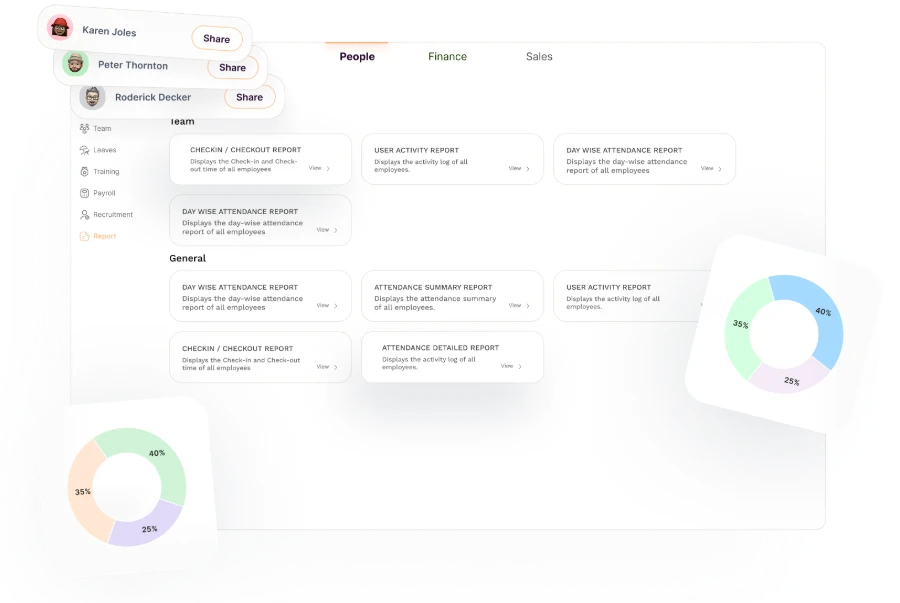Screen dimensions: 900x603
Task: Click Karen Joles' name
Action: 109,32
